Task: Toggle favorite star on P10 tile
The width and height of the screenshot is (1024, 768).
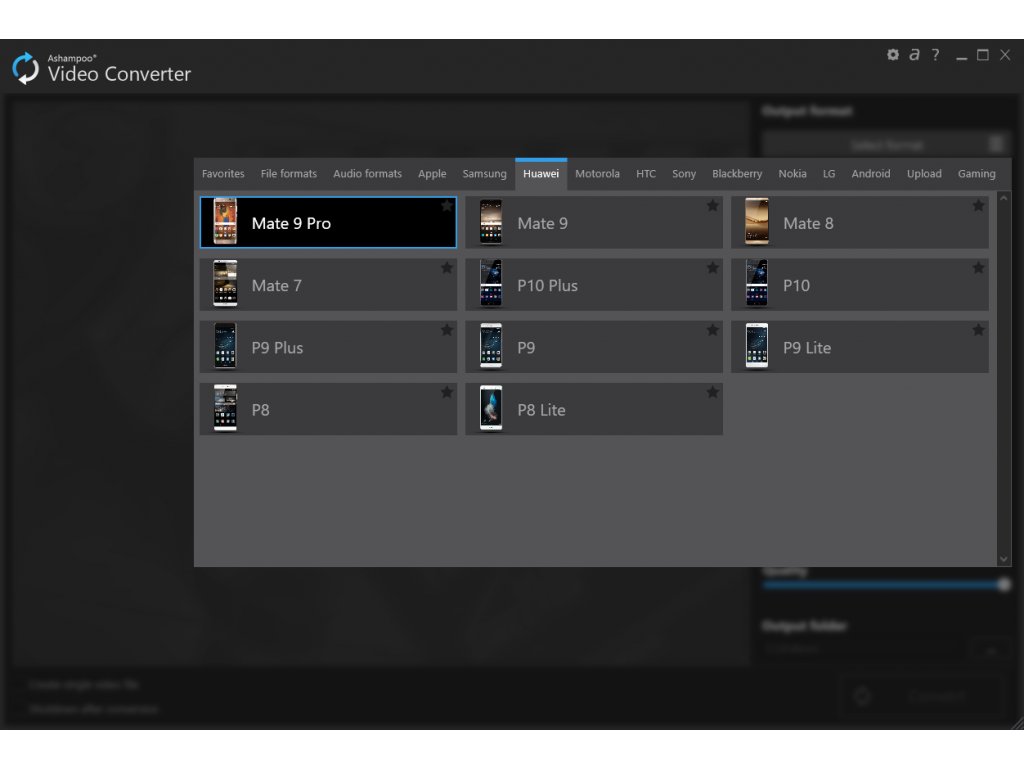Action: pos(978,268)
